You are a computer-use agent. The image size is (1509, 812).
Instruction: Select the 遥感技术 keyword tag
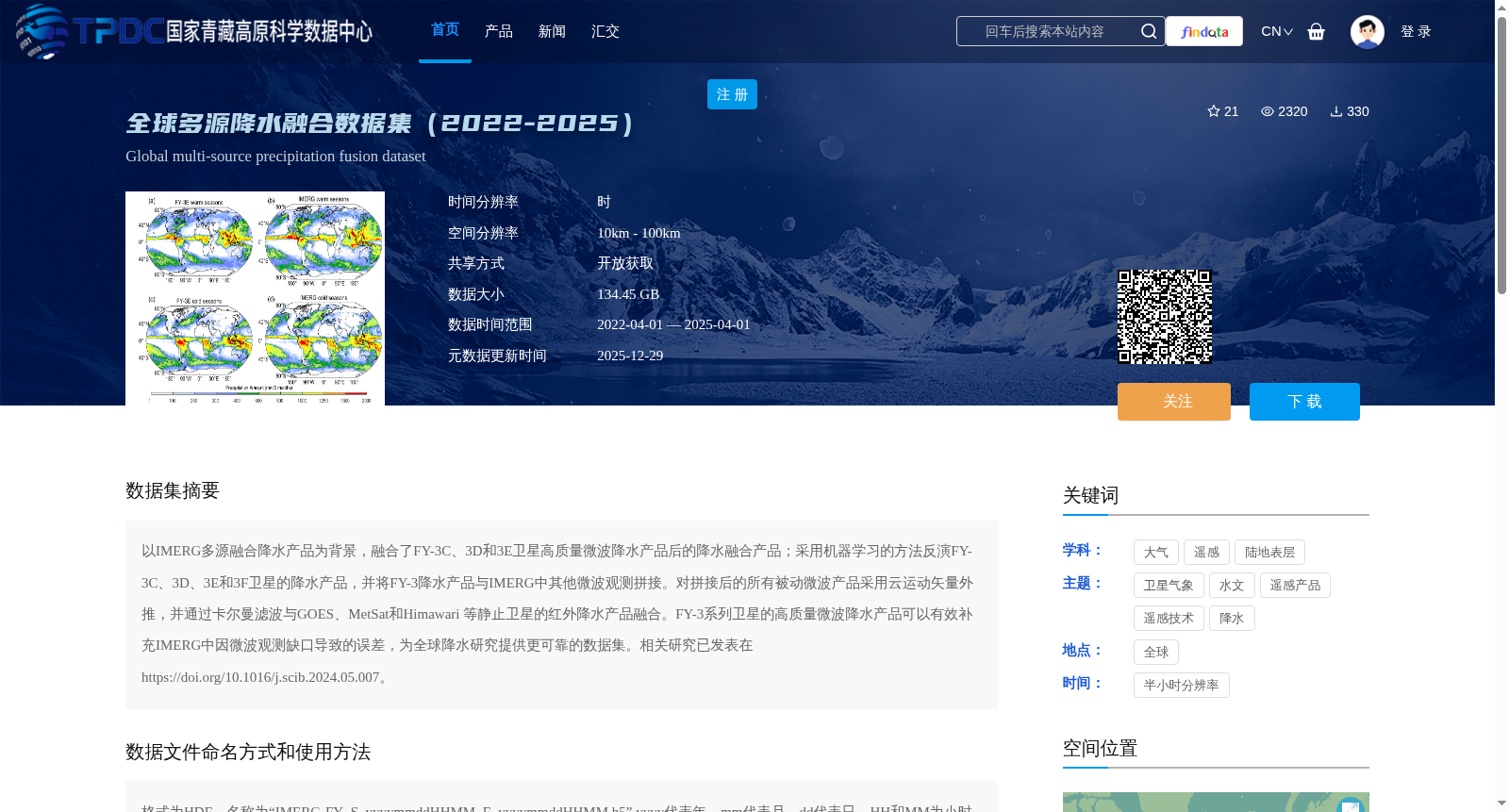point(1169,619)
